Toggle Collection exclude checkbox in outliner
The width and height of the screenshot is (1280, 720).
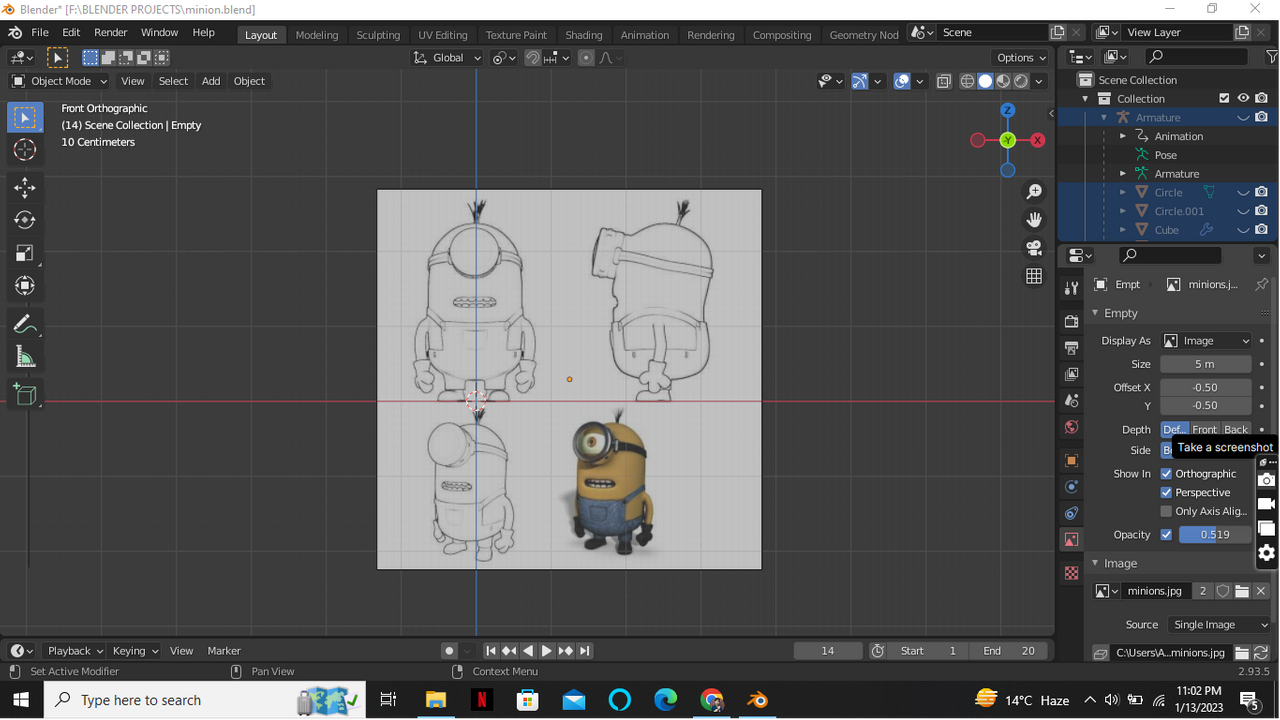(x=1224, y=99)
